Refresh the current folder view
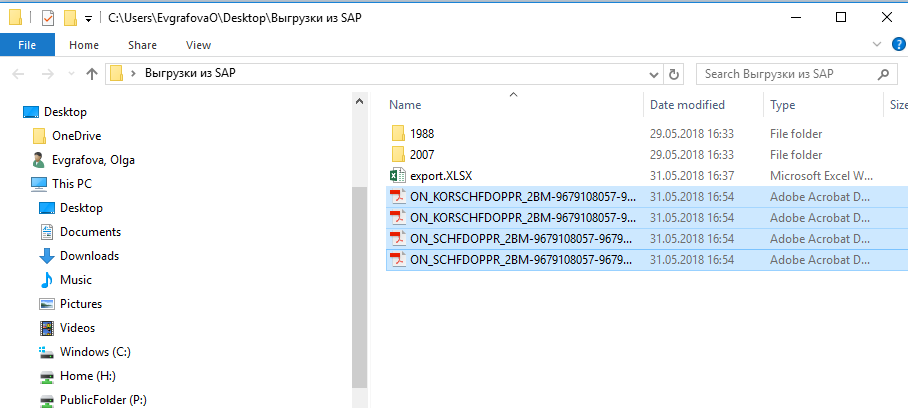 (x=675, y=74)
